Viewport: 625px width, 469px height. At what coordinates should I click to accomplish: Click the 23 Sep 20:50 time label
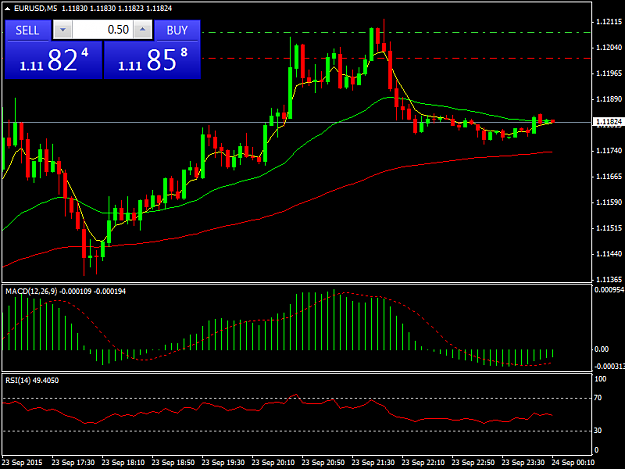pyautogui.click(x=323, y=463)
